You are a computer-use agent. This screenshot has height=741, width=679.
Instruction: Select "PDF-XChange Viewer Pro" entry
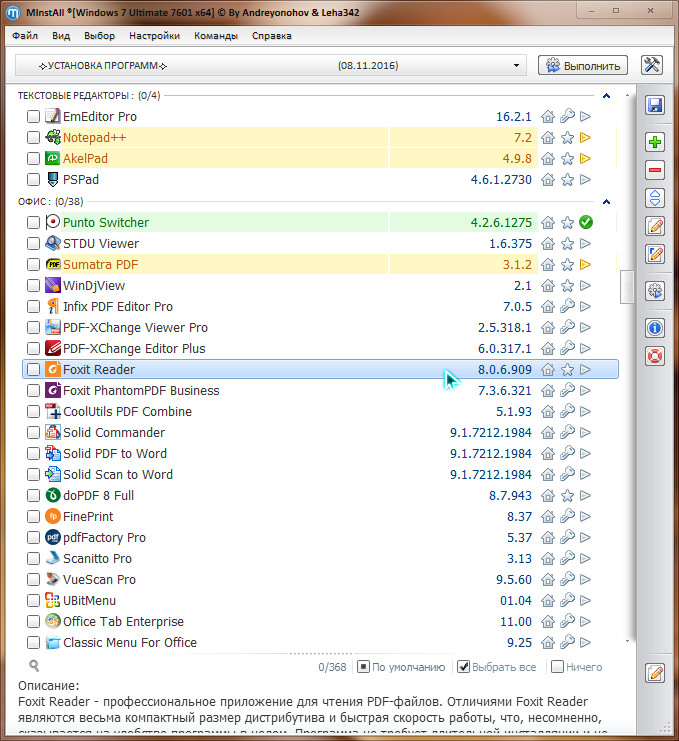click(320, 327)
